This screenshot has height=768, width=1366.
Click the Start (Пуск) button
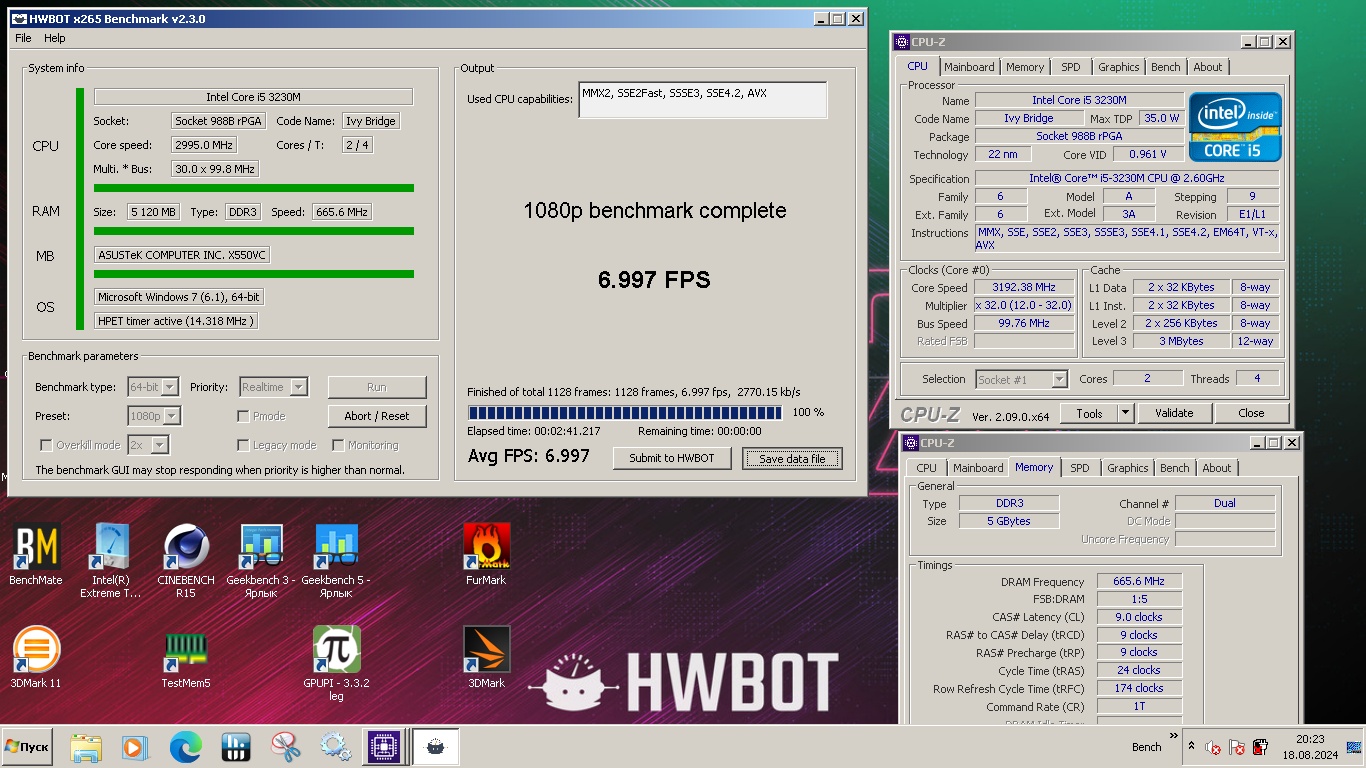(27, 747)
